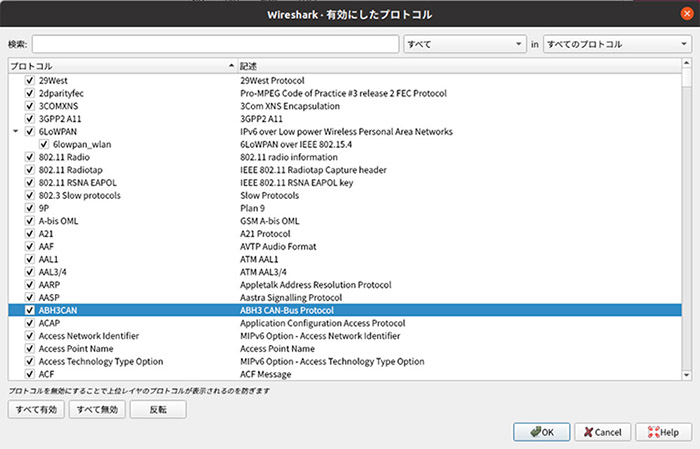Toggle the ACF checkbox
The width and height of the screenshot is (700, 449).
click(x=29, y=374)
